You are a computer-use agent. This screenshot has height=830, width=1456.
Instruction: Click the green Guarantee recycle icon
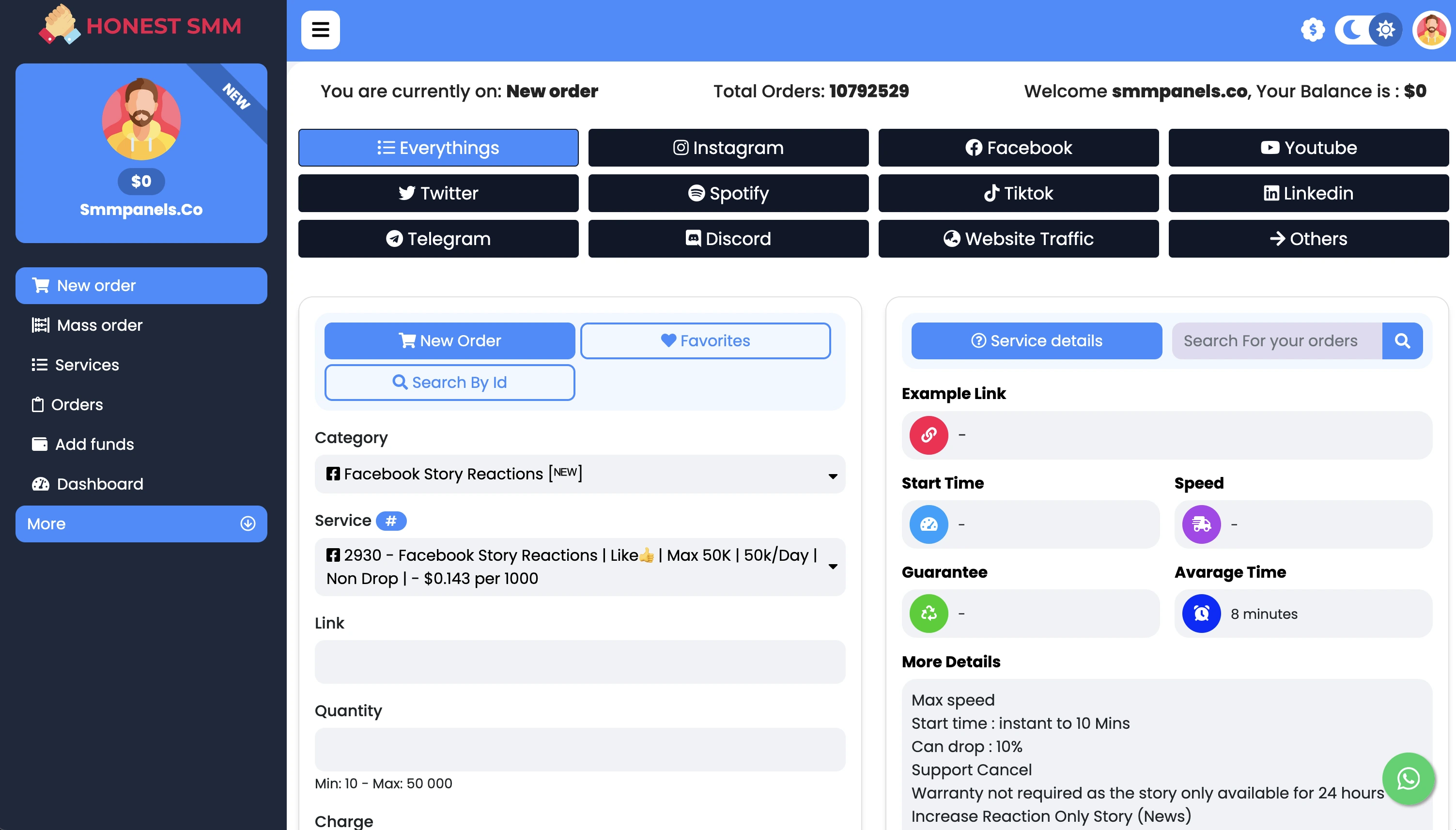pos(929,614)
